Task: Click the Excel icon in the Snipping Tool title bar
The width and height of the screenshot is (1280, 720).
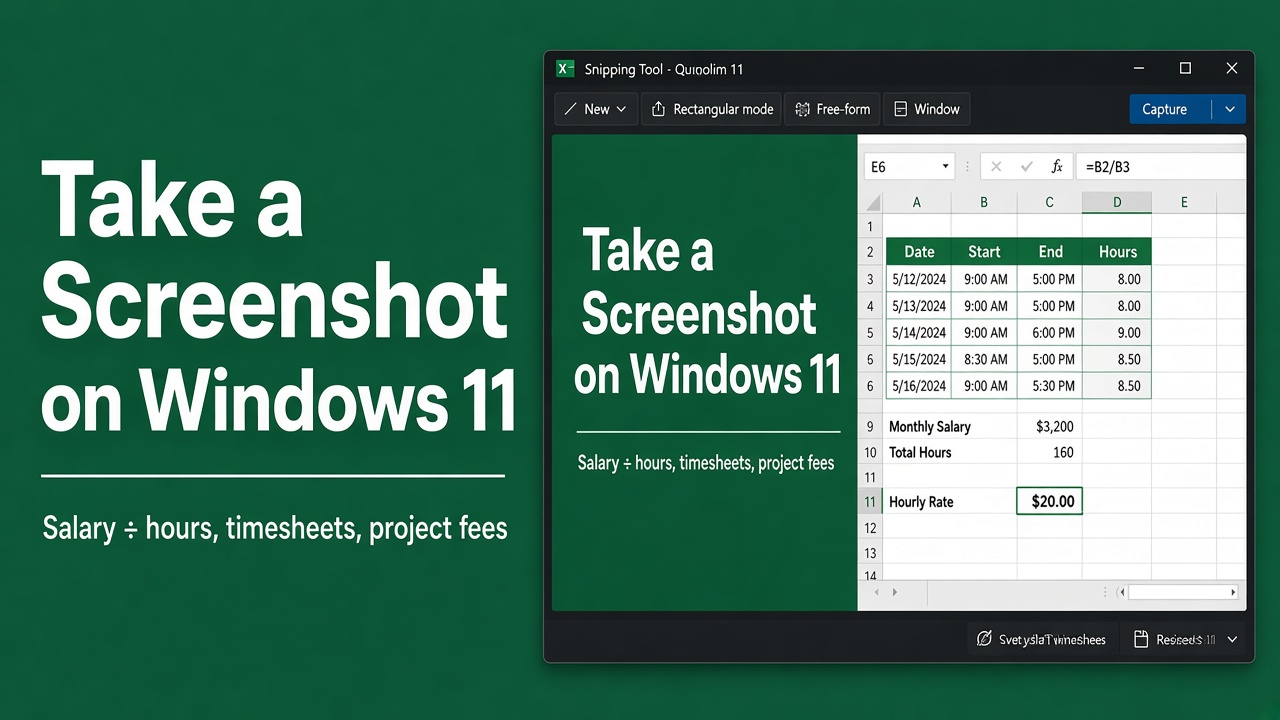Action: [566, 69]
